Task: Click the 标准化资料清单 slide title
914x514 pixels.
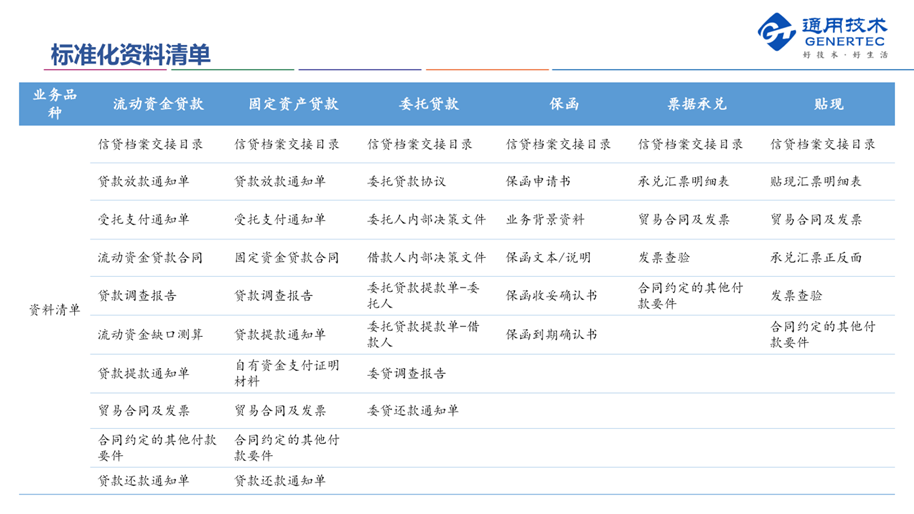Action: point(130,54)
